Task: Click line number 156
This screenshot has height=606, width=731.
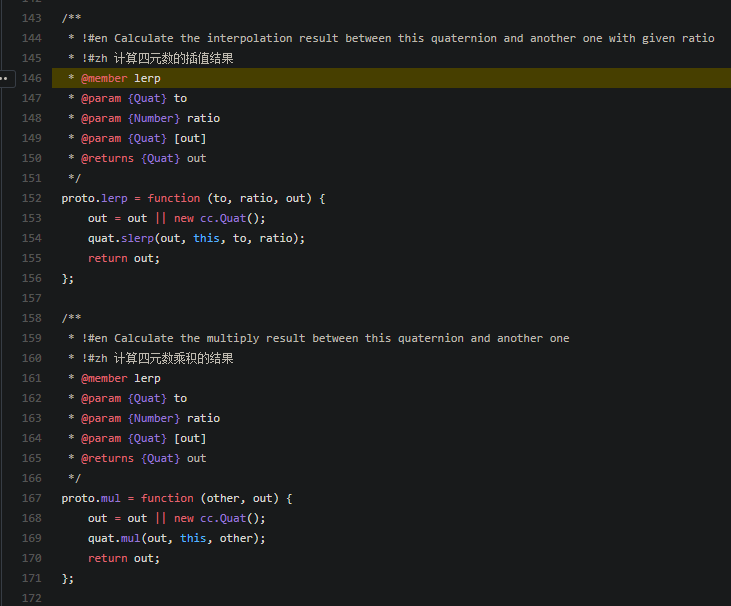Action: coord(33,278)
